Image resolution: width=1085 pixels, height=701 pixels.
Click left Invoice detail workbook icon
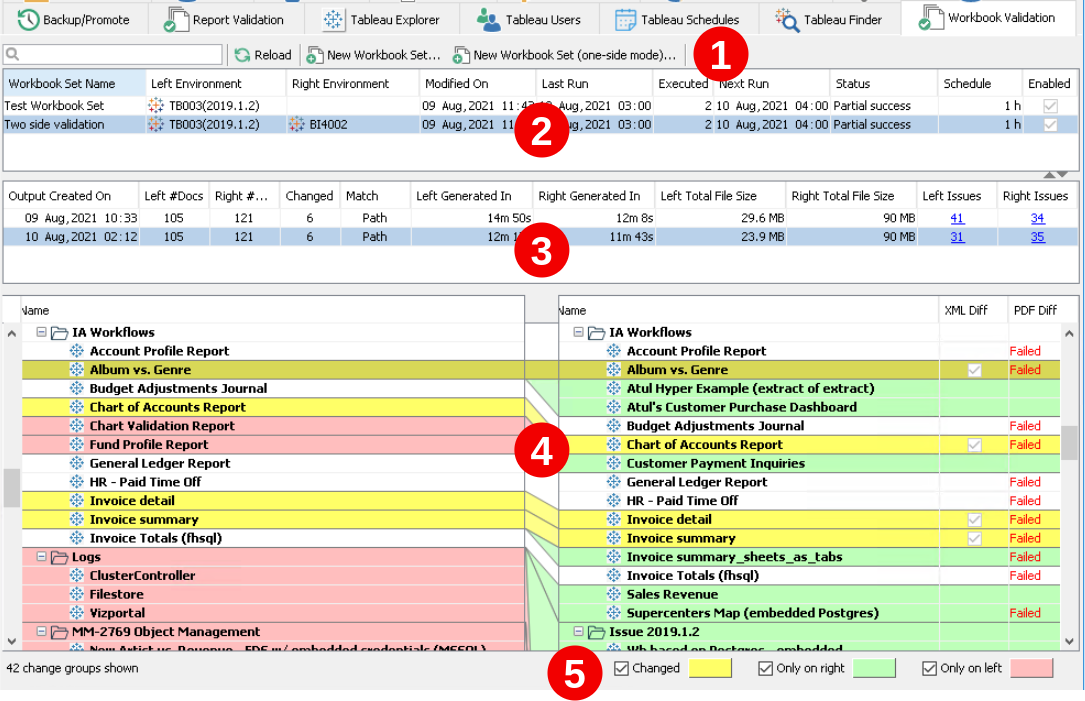point(77,500)
